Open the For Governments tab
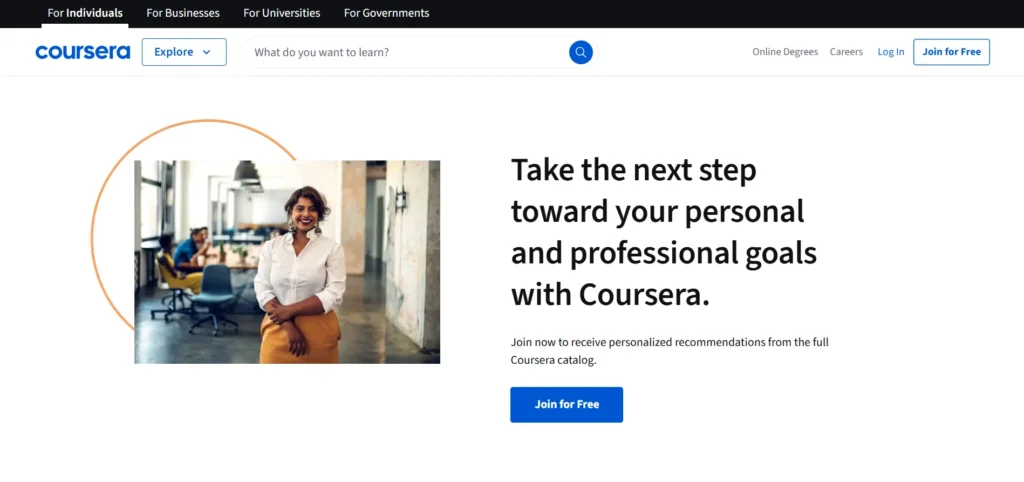 386,13
